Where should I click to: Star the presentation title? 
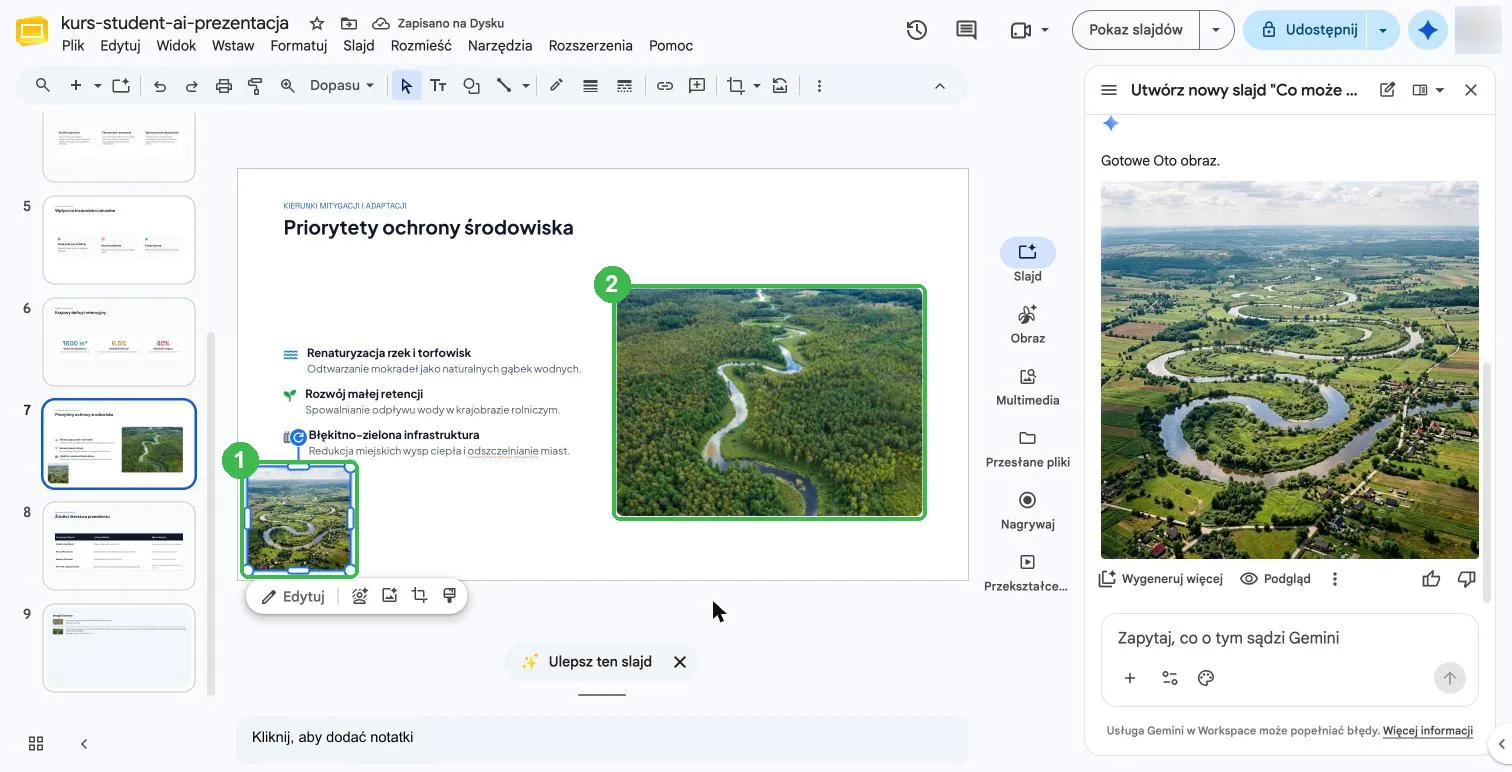point(317,23)
